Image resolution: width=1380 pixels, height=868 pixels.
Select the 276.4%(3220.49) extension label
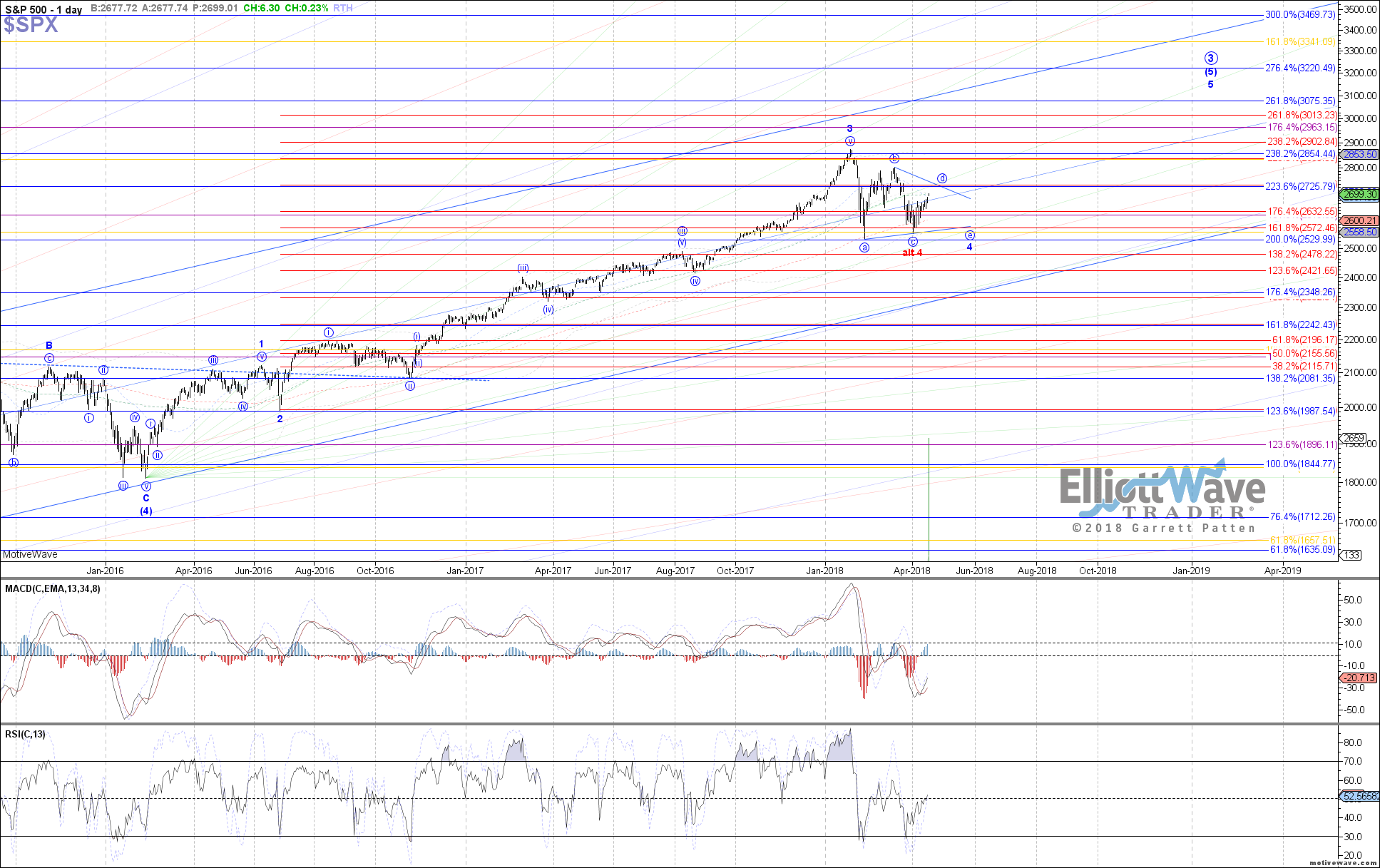(1300, 68)
